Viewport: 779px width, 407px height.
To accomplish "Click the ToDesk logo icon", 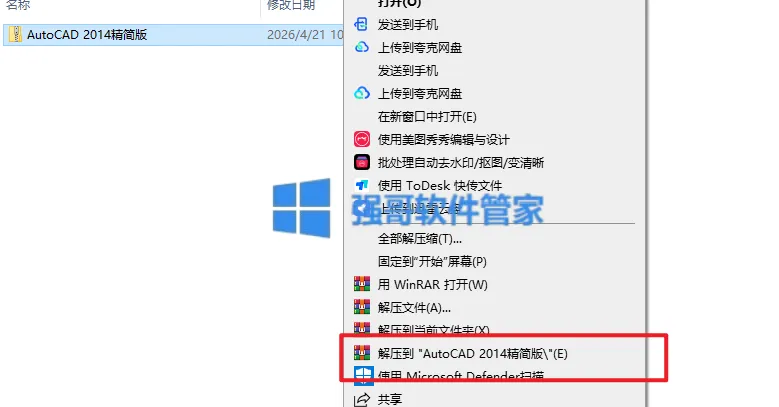I will [362, 185].
